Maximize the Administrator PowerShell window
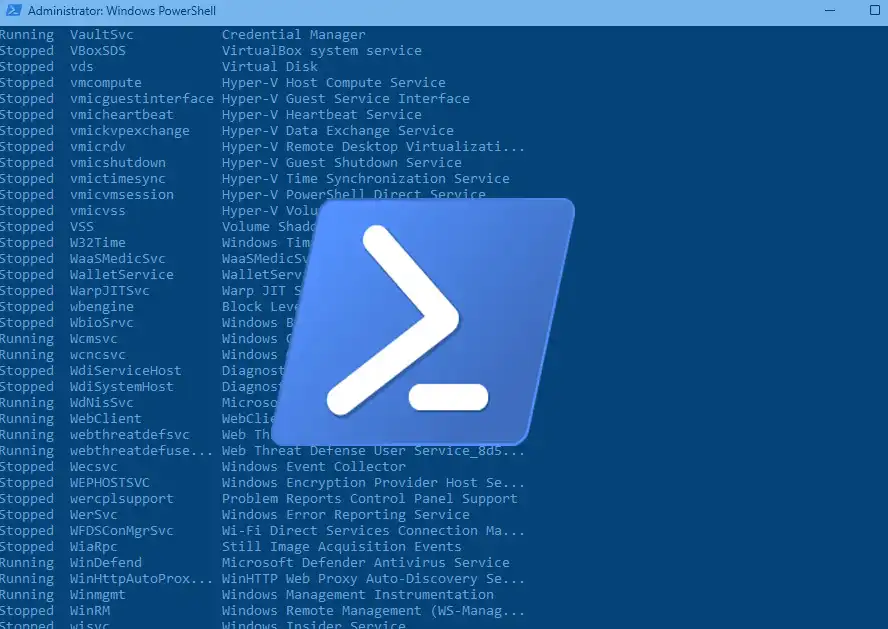The height and width of the screenshot is (629, 888). (874, 10)
